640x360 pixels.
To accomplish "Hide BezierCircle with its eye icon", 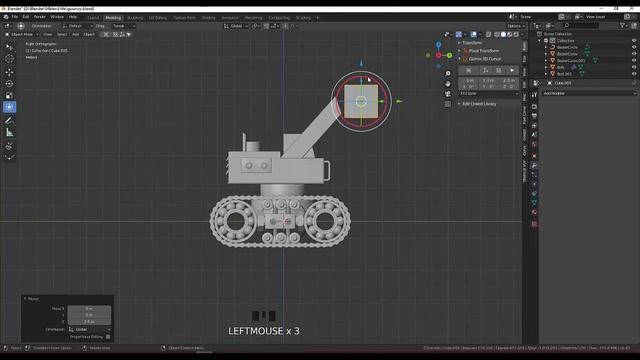I will tap(634, 47).
